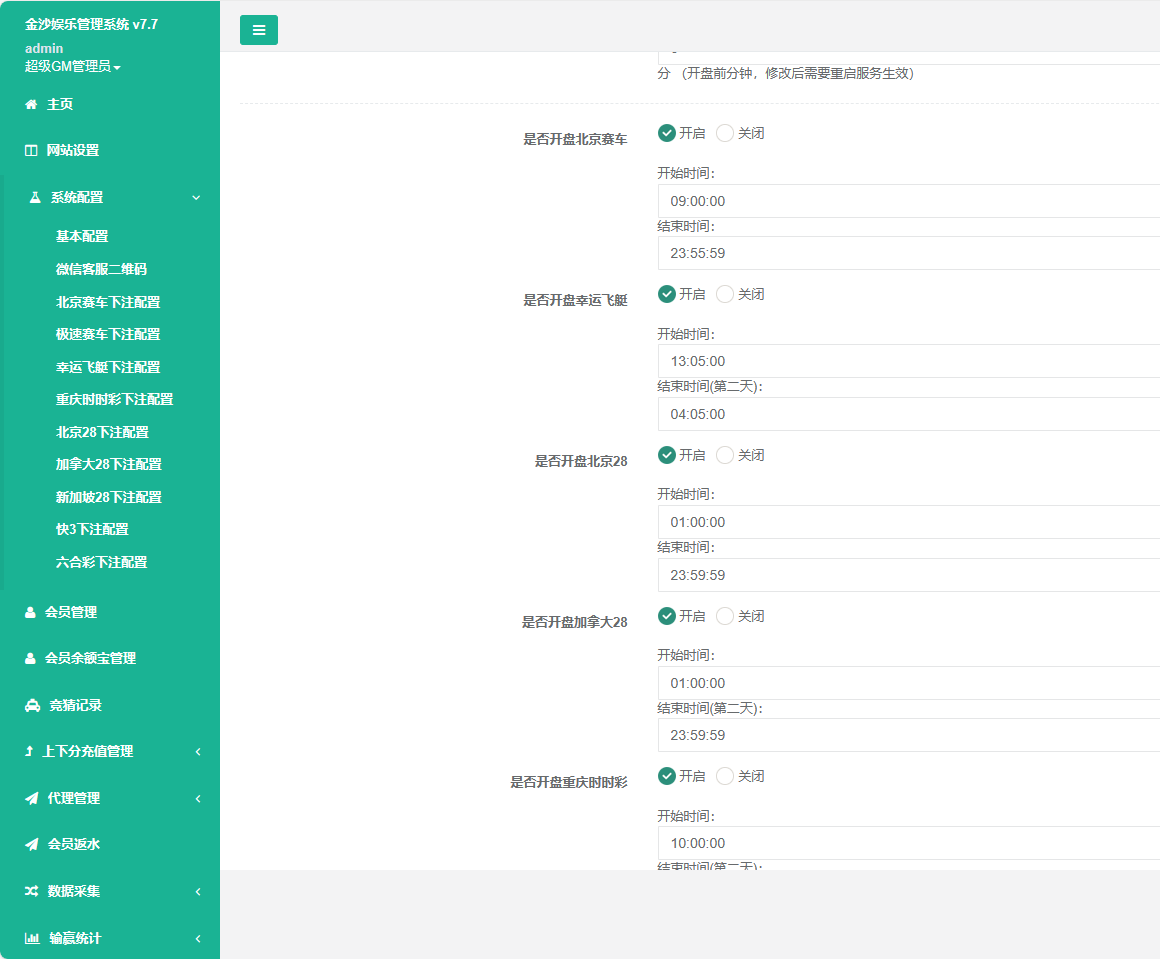
Task: Open 快3下注配置 submenu link
Action: click(92, 530)
